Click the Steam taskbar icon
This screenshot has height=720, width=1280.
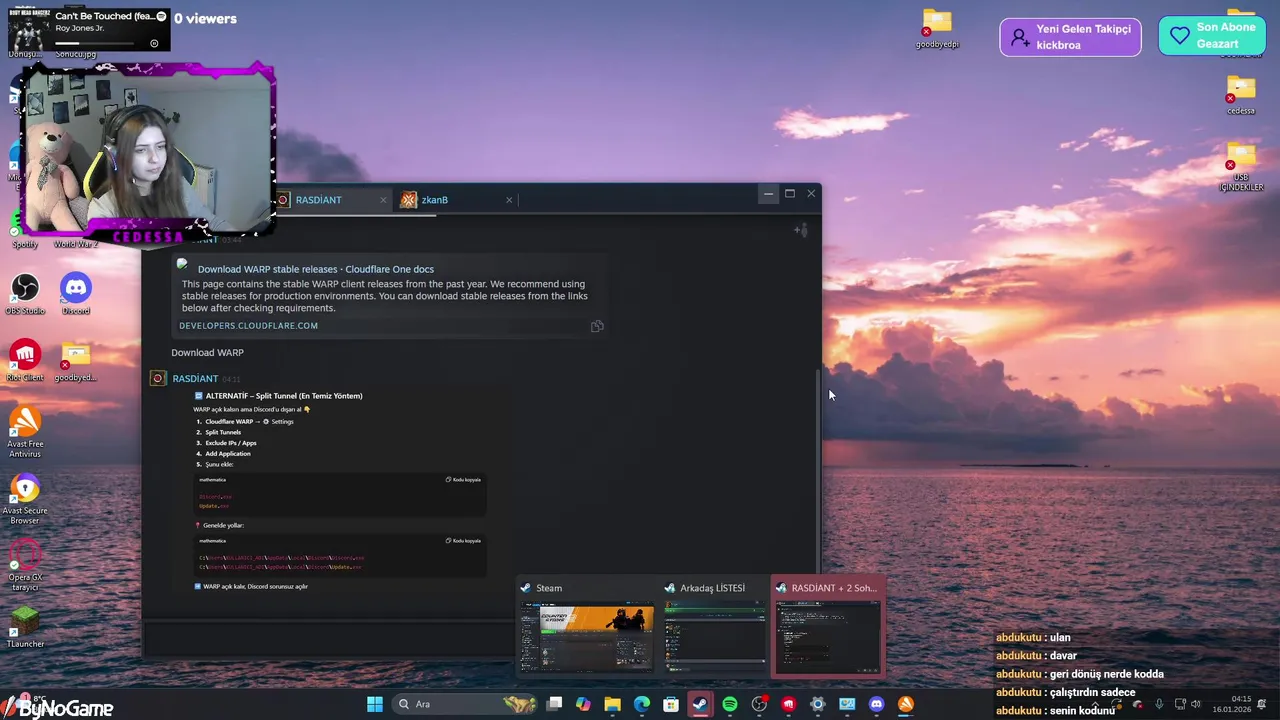click(x=700, y=704)
